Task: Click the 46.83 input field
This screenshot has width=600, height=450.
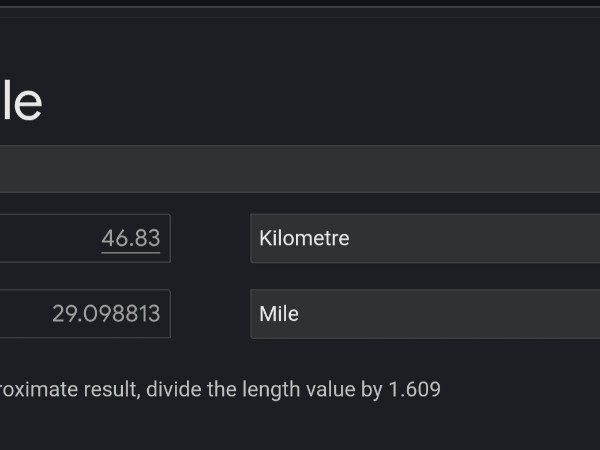Action: coord(85,238)
